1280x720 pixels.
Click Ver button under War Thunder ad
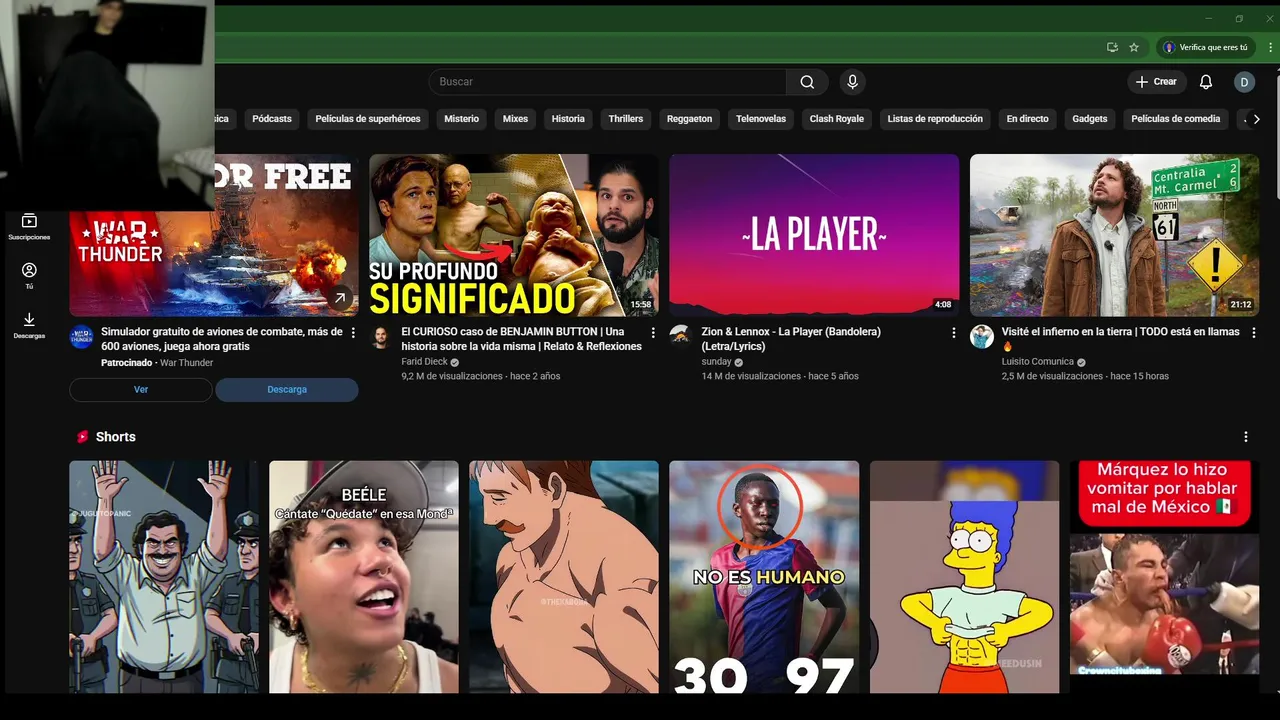pos(141,390)
